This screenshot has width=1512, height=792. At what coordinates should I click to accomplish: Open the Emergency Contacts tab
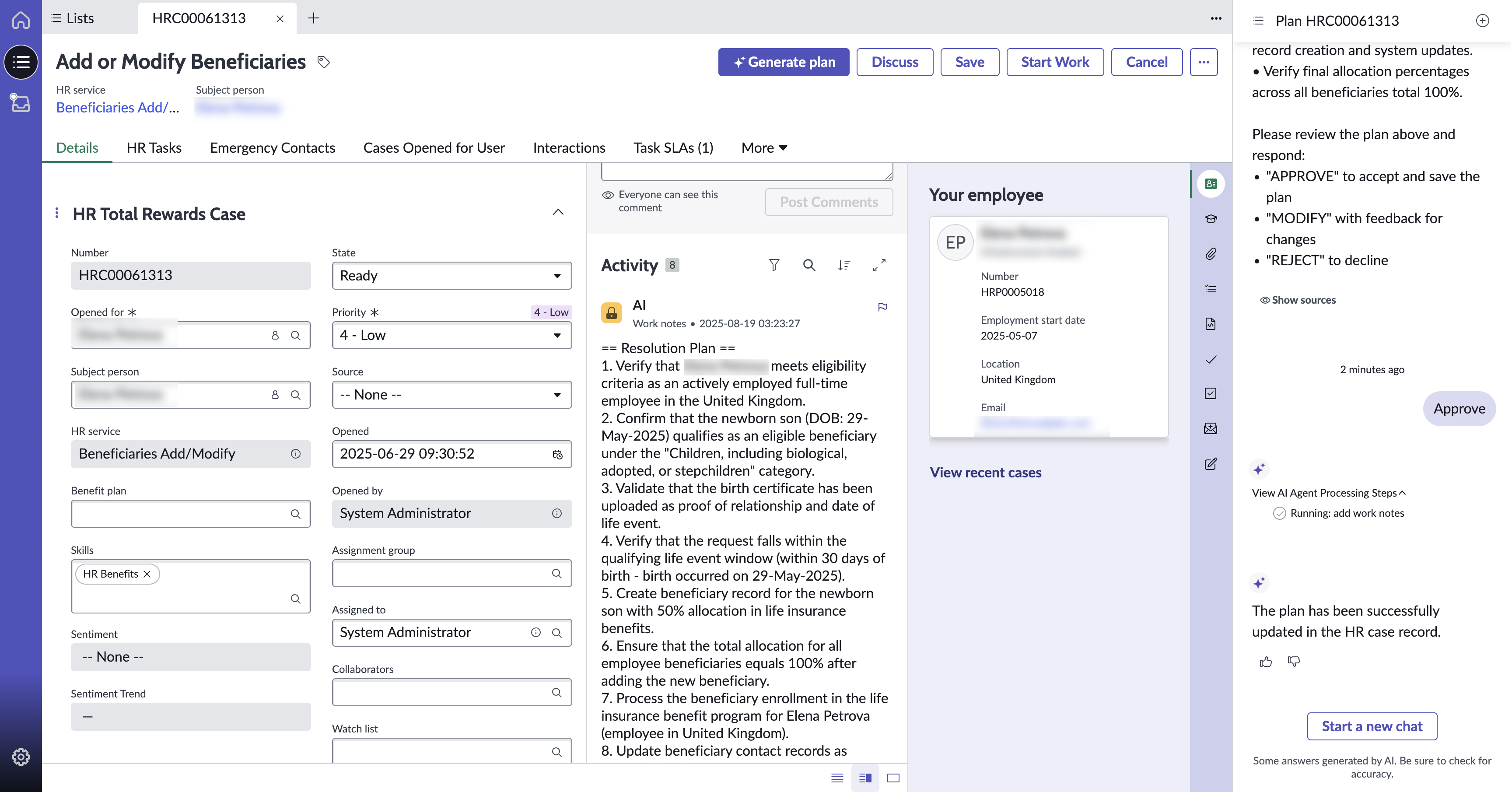[273, 147]
